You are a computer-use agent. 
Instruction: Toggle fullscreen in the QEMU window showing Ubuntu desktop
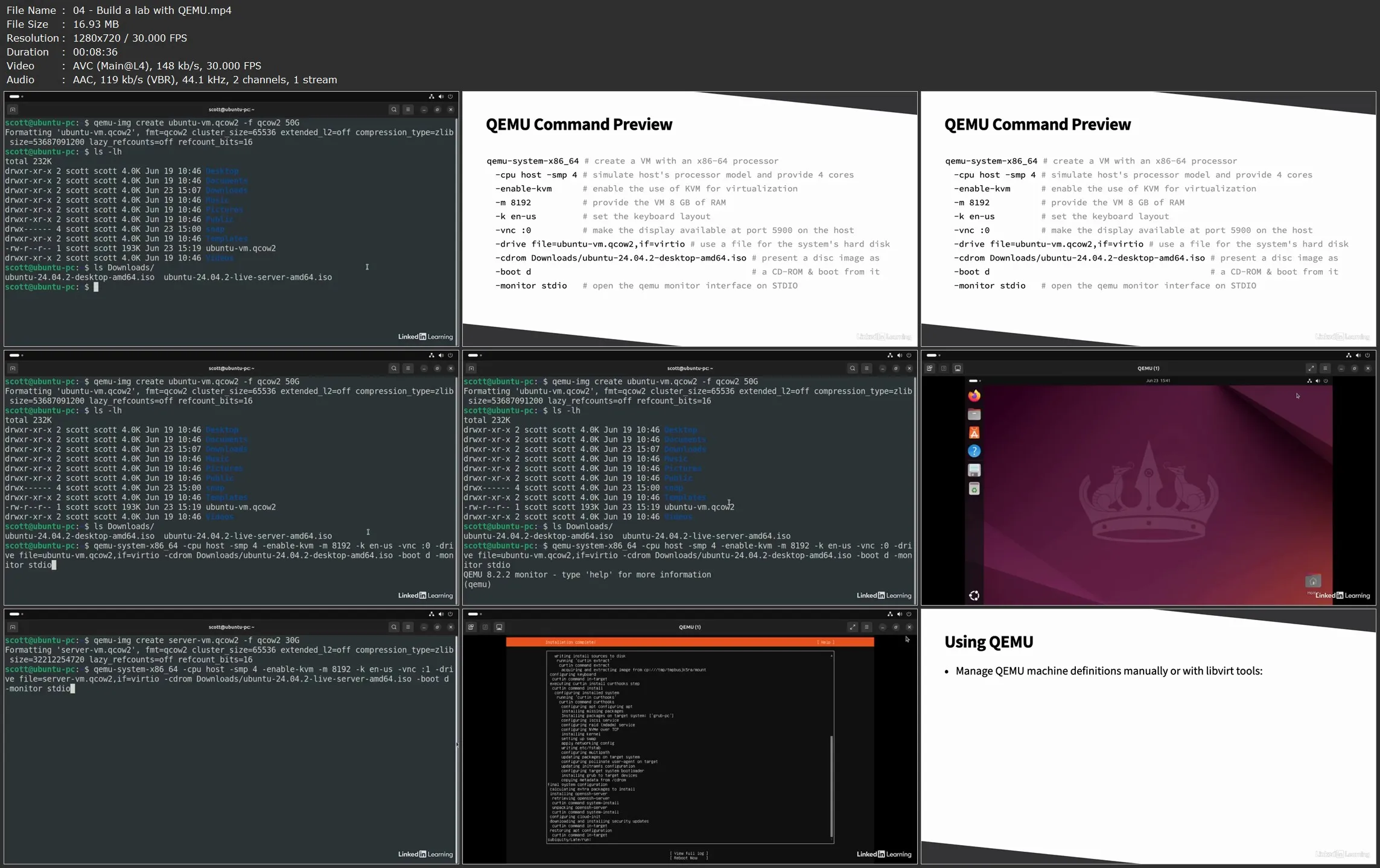click(x=1311, y=368)
